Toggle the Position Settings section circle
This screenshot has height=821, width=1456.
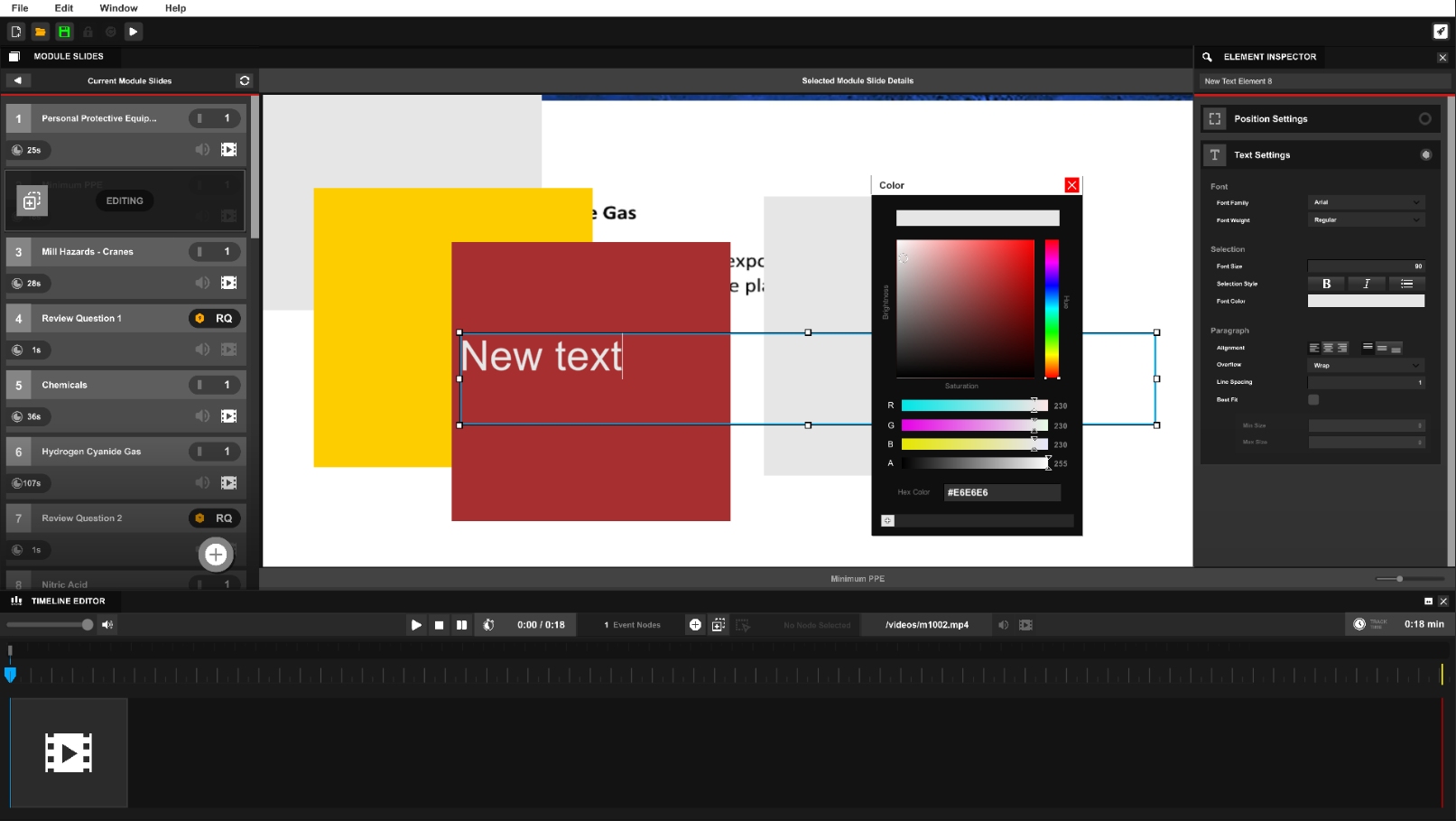tap(1424, 118)
